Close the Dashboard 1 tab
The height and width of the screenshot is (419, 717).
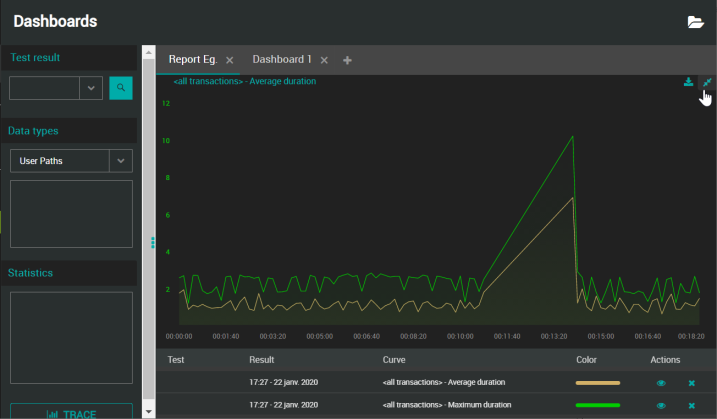click(x=324, y=60)
